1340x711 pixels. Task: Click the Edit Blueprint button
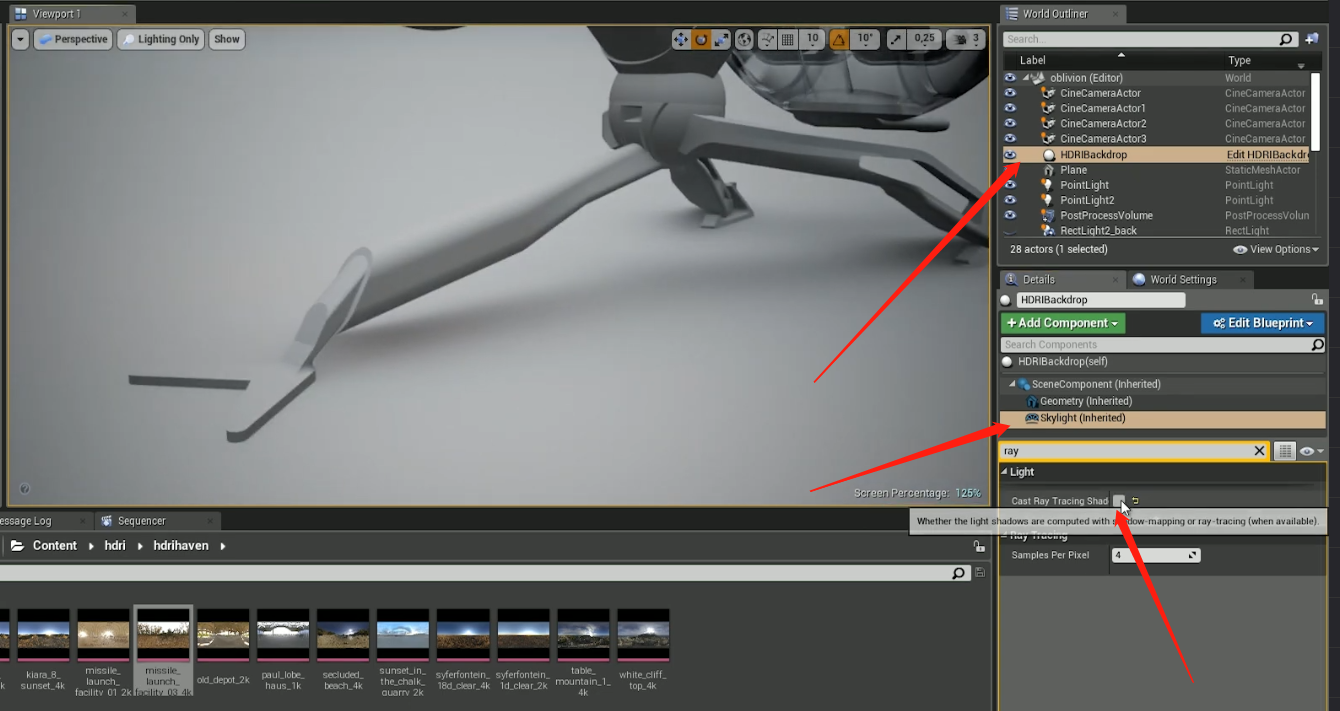1262,323
